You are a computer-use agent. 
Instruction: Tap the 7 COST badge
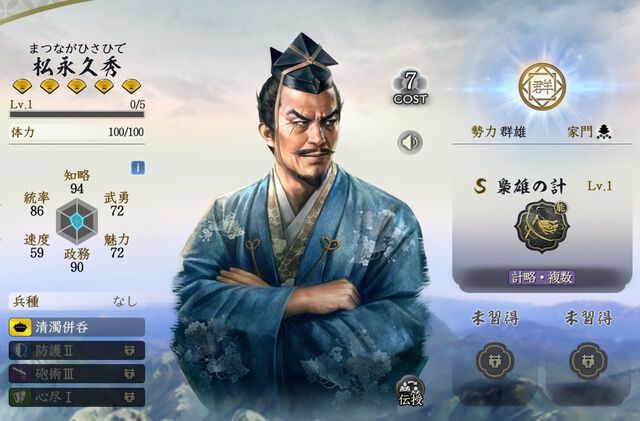tap(410, 88)
